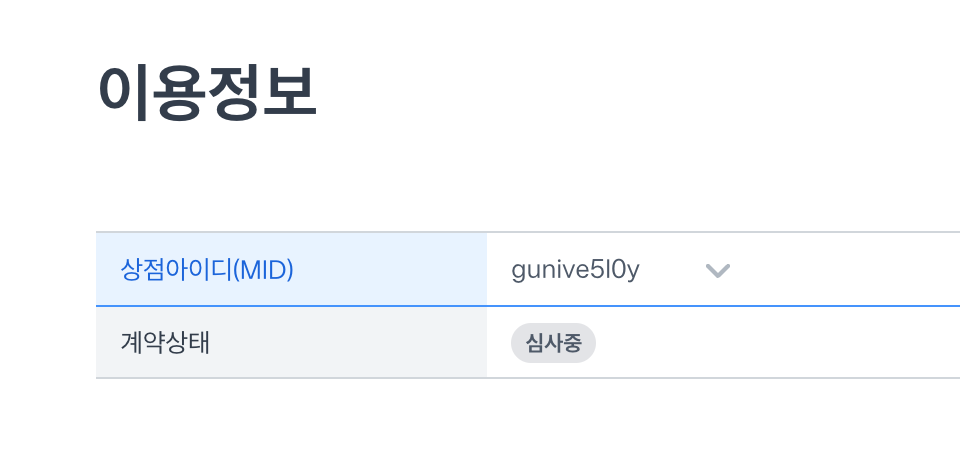Click the gray 계약상태 header cell
960x472 pixels.
point(291,342)
